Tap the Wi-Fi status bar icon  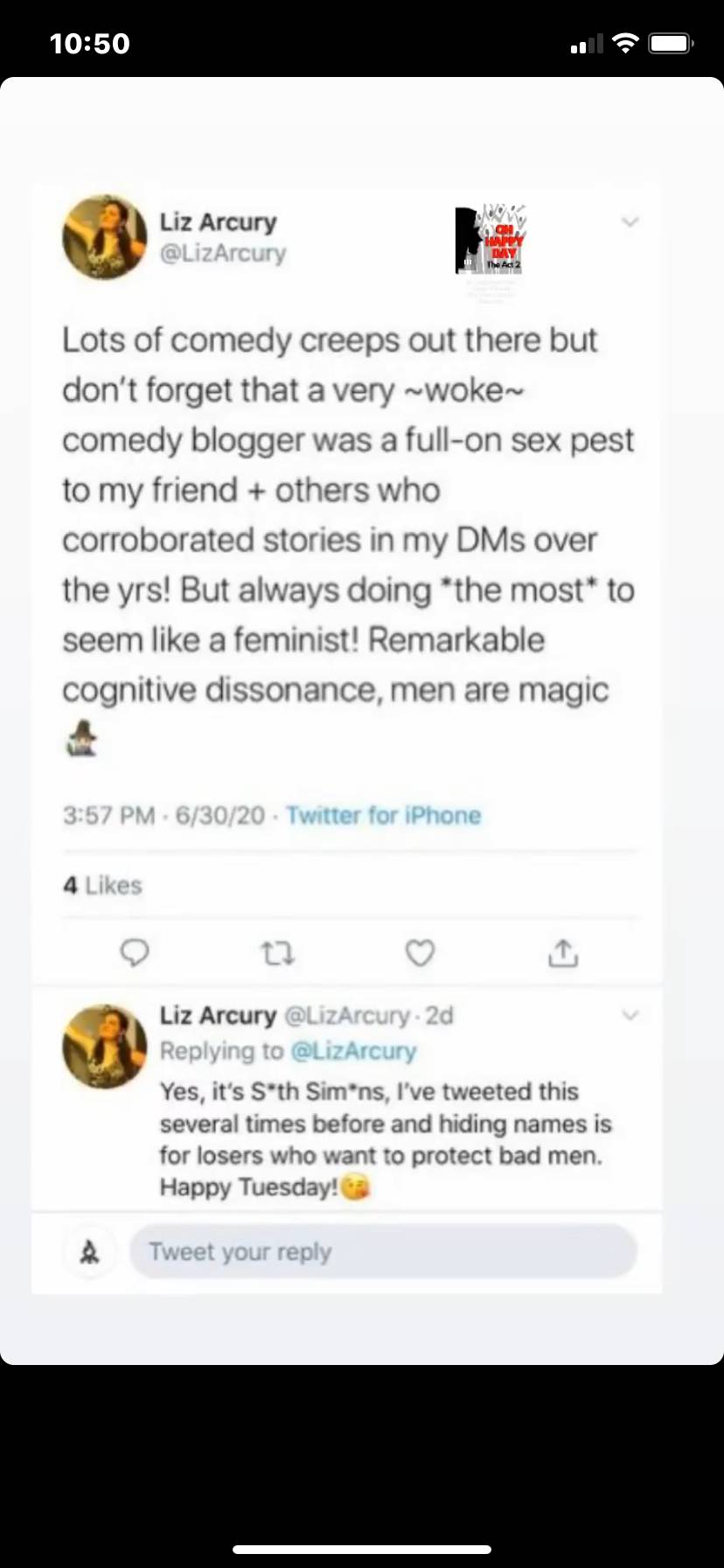tap(625, 43)
